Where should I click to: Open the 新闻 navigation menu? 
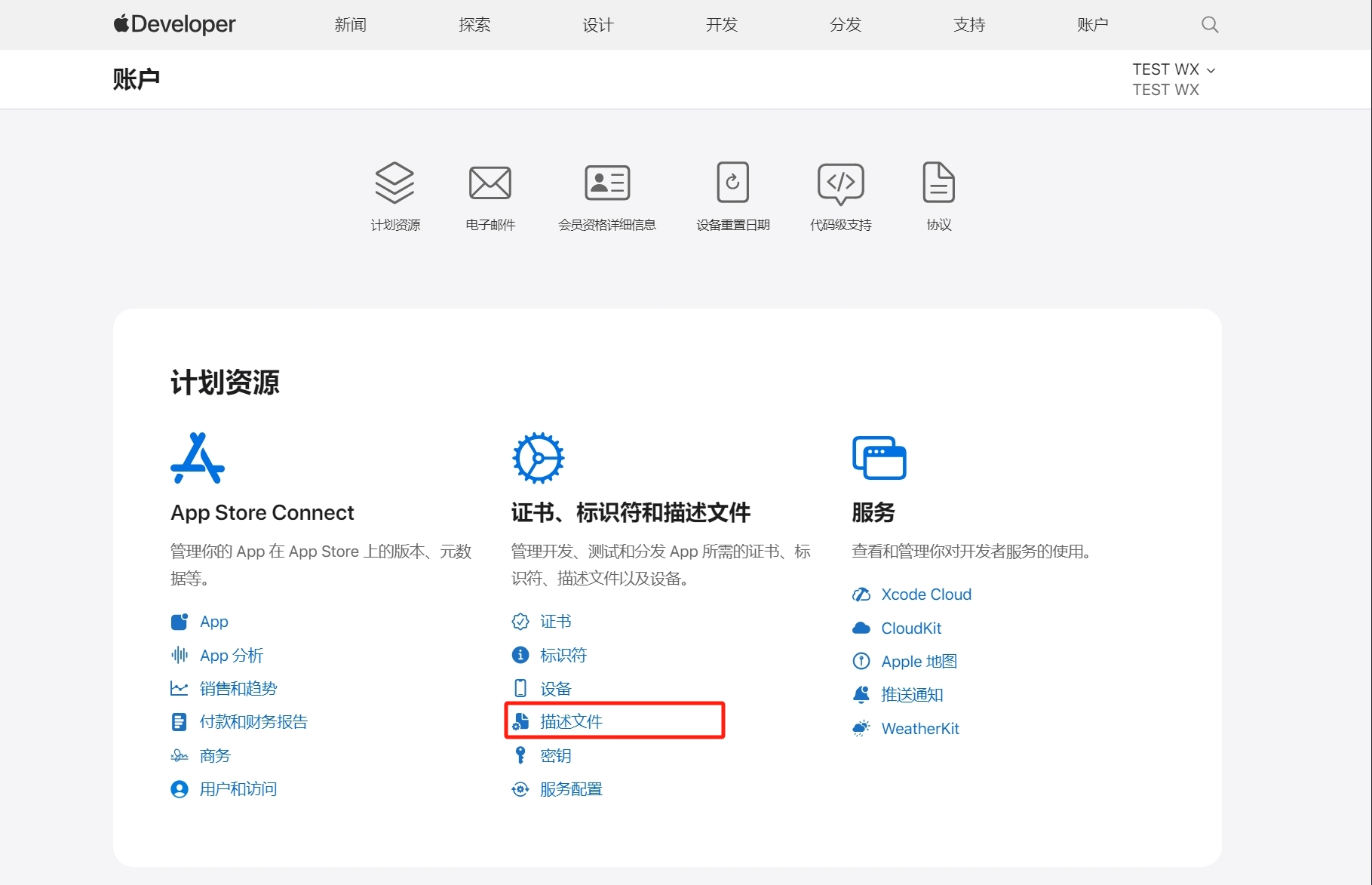click(351, 25)
